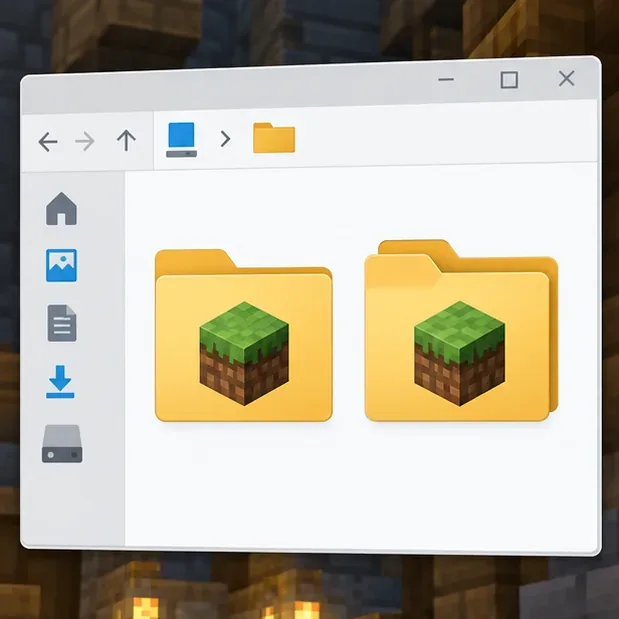Go back with the left arrow

click(48, 142)
